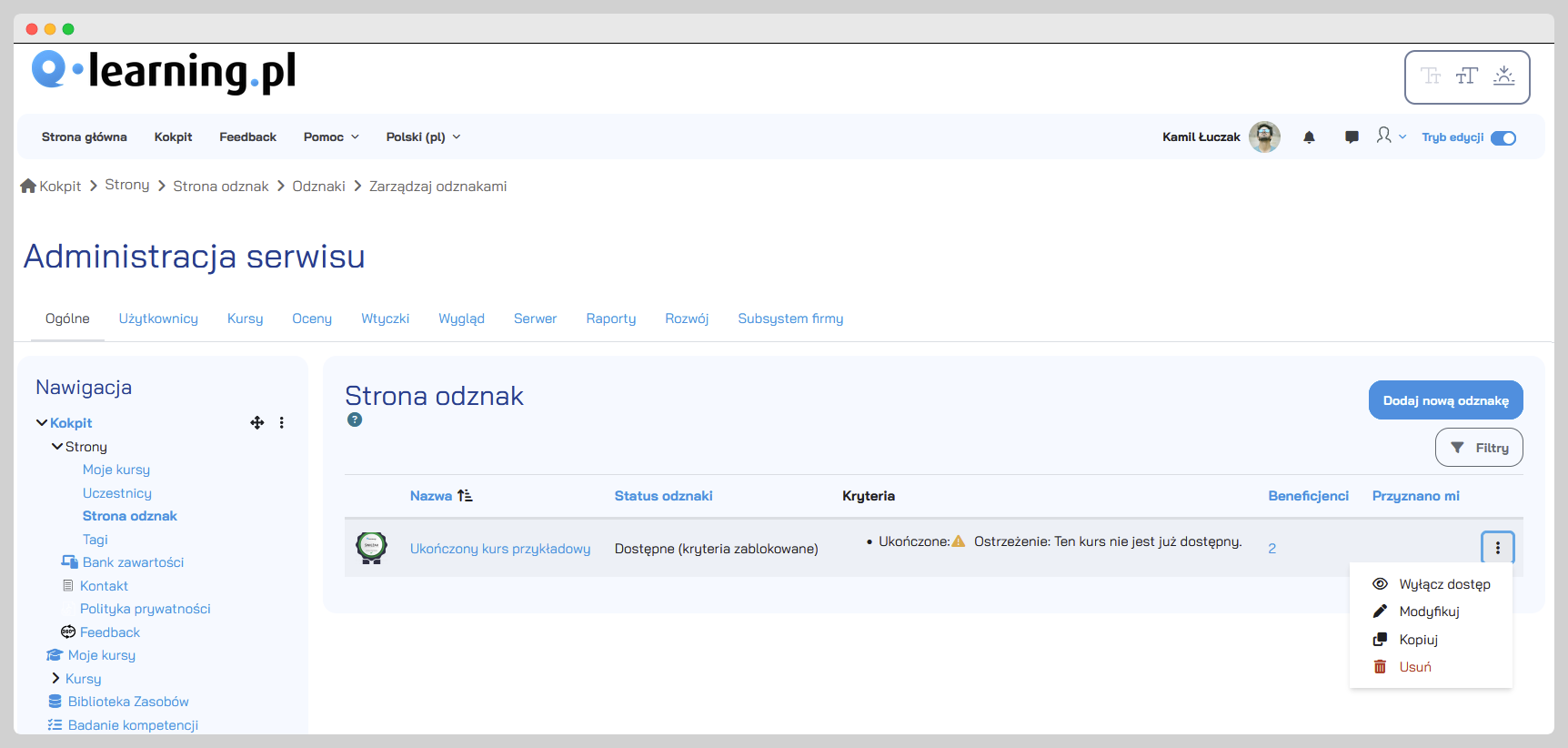Expand the Kursy tree node

pos(56,679)
